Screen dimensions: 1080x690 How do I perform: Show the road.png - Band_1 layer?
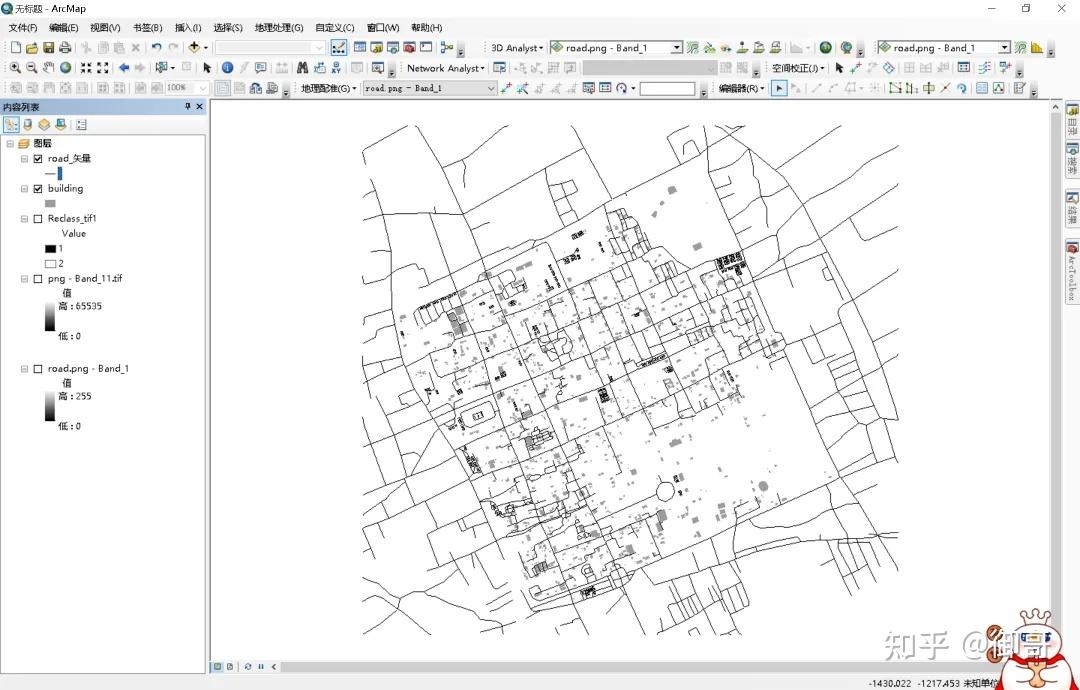point(38,369)
